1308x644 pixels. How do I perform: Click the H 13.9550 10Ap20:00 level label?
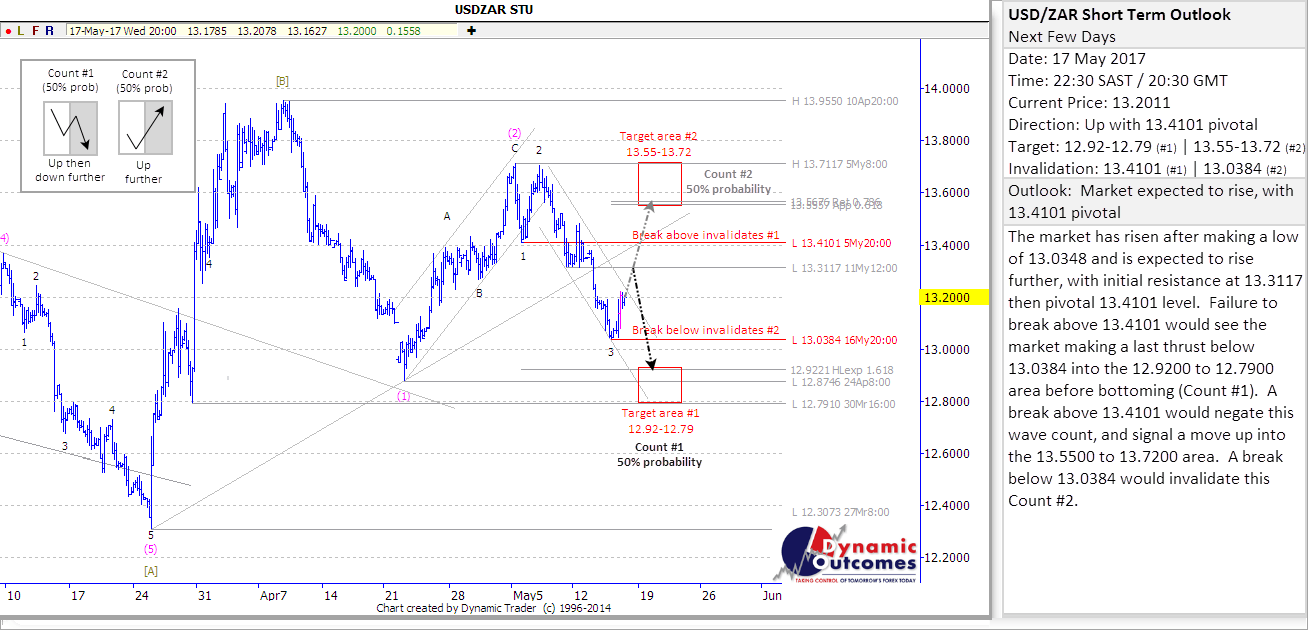[x=844, y=101]
